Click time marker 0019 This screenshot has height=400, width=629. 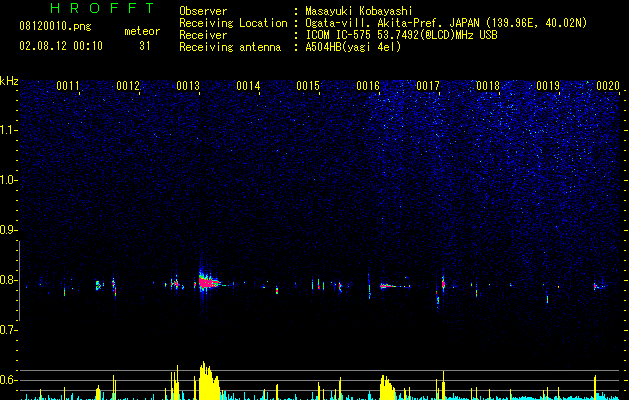548,86
